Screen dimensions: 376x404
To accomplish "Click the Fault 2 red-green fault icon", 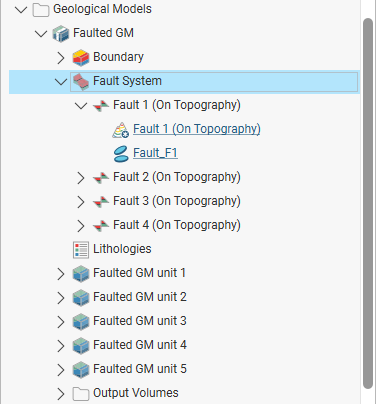I will coord(101,178).
